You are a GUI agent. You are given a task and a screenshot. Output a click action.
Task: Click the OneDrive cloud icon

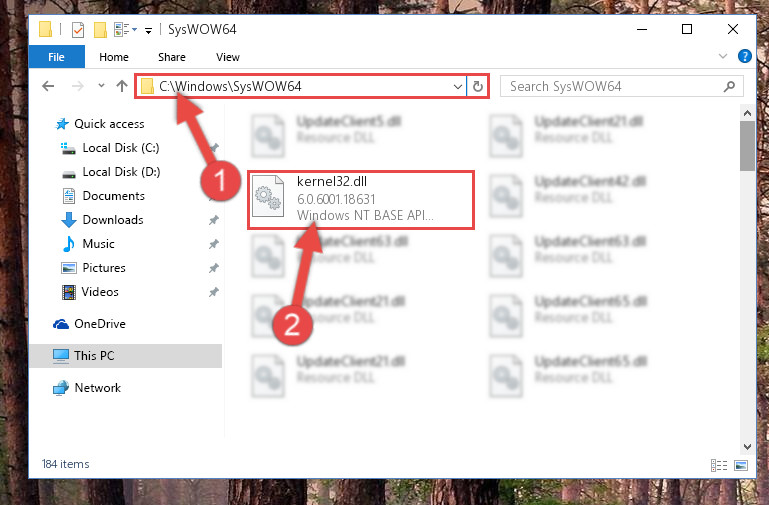point(61,324)
